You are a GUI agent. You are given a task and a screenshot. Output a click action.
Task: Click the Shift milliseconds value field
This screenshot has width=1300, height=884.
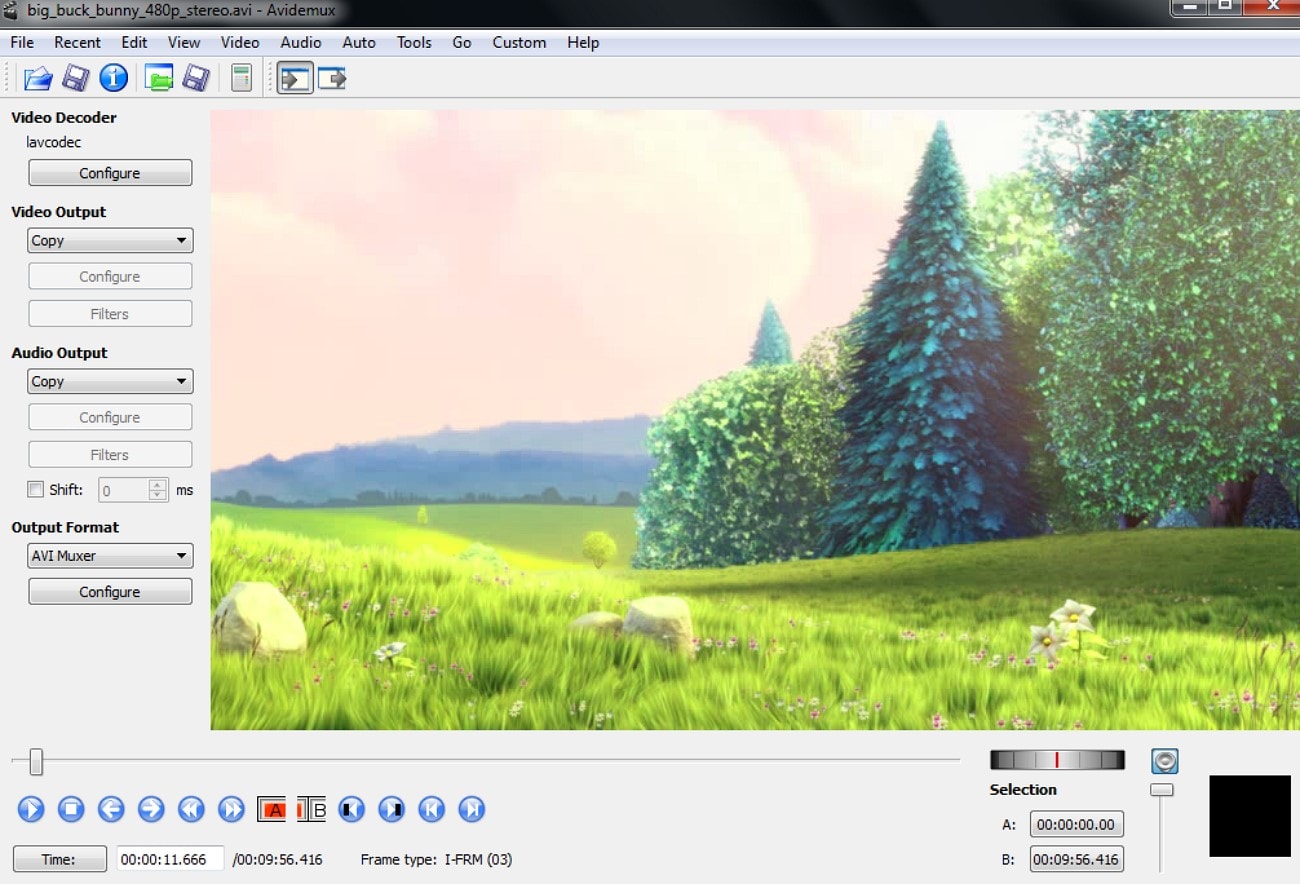click(124, 490)
